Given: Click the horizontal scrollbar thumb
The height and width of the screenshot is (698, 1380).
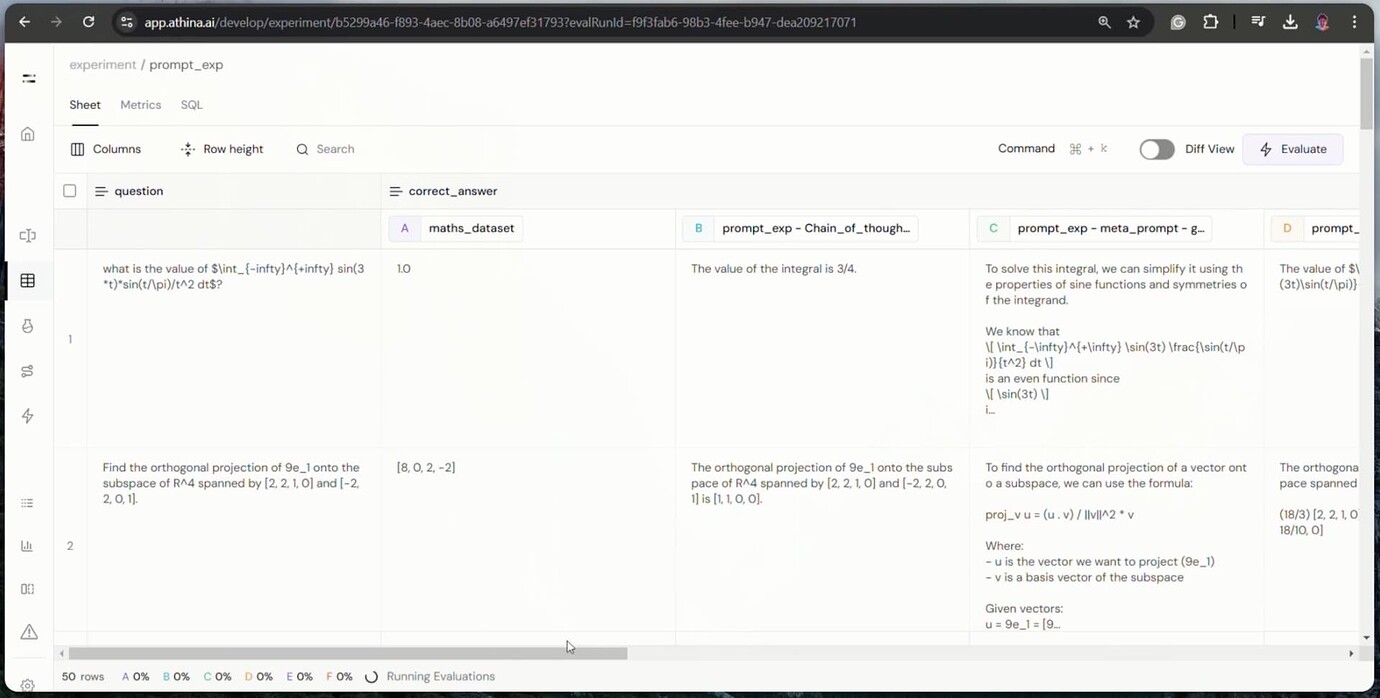Looking at the screenshot, I should tap(348, 653).
